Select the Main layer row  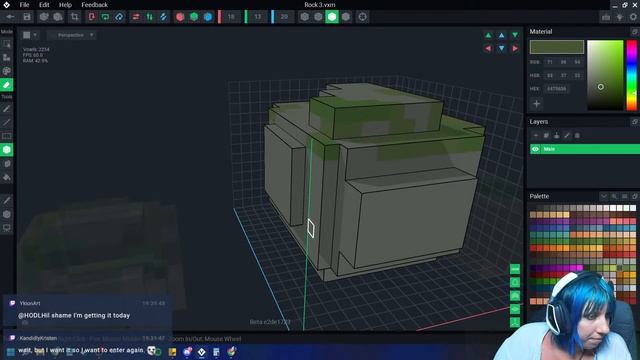(585, 149)
